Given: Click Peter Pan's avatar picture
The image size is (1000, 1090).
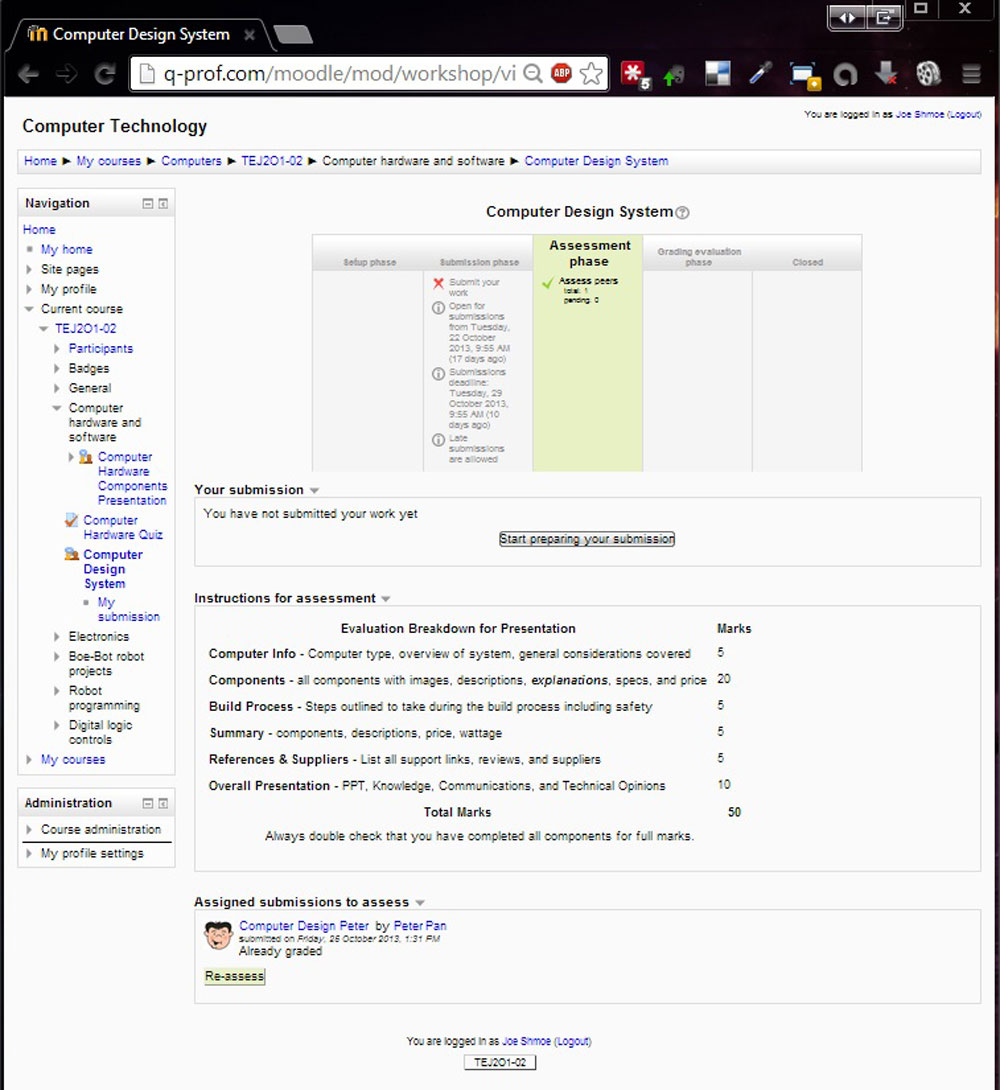Looking at the screenshot, I should coord(218,936).
